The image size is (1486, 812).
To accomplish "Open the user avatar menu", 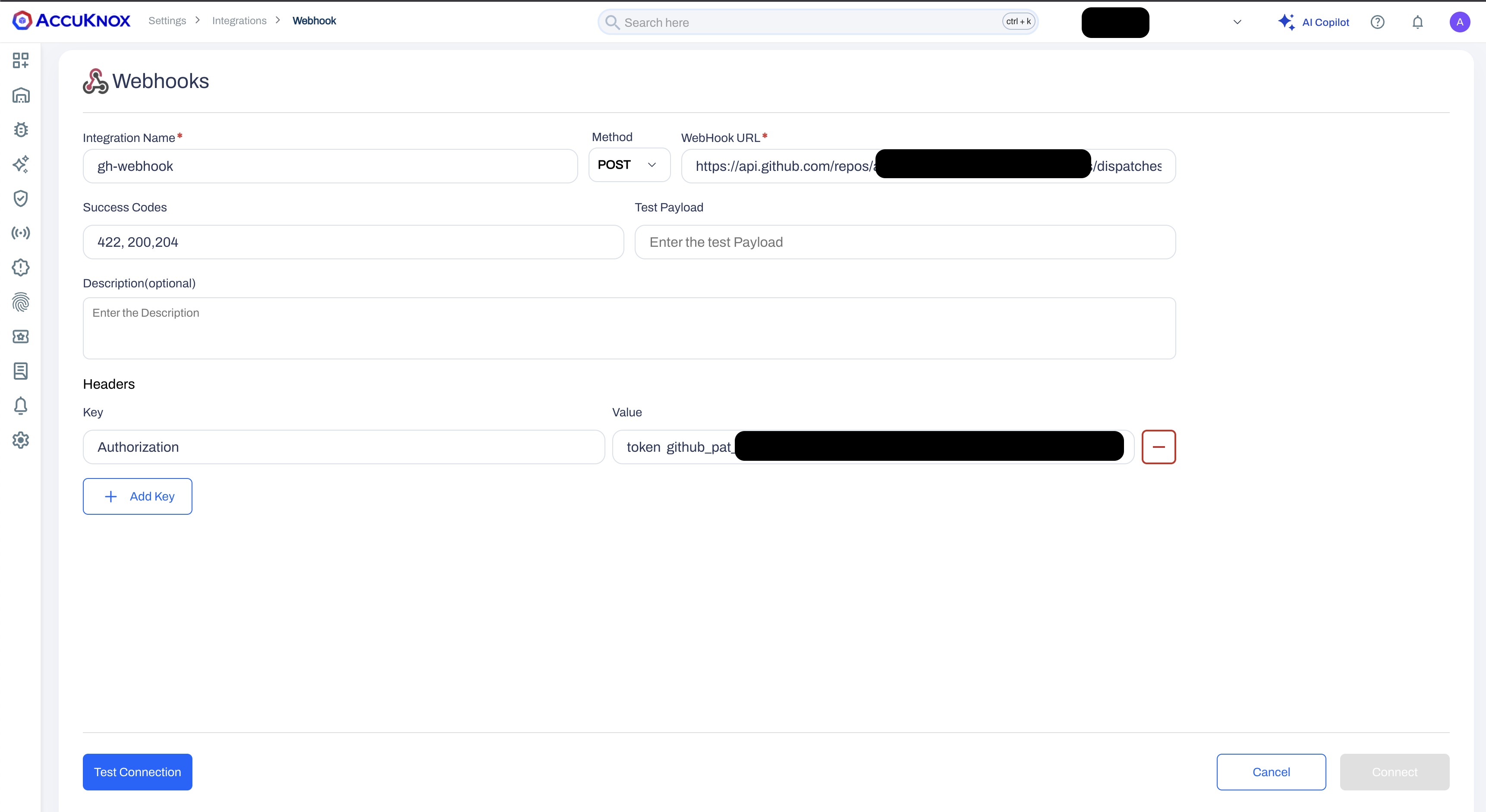I will 1459,22.
